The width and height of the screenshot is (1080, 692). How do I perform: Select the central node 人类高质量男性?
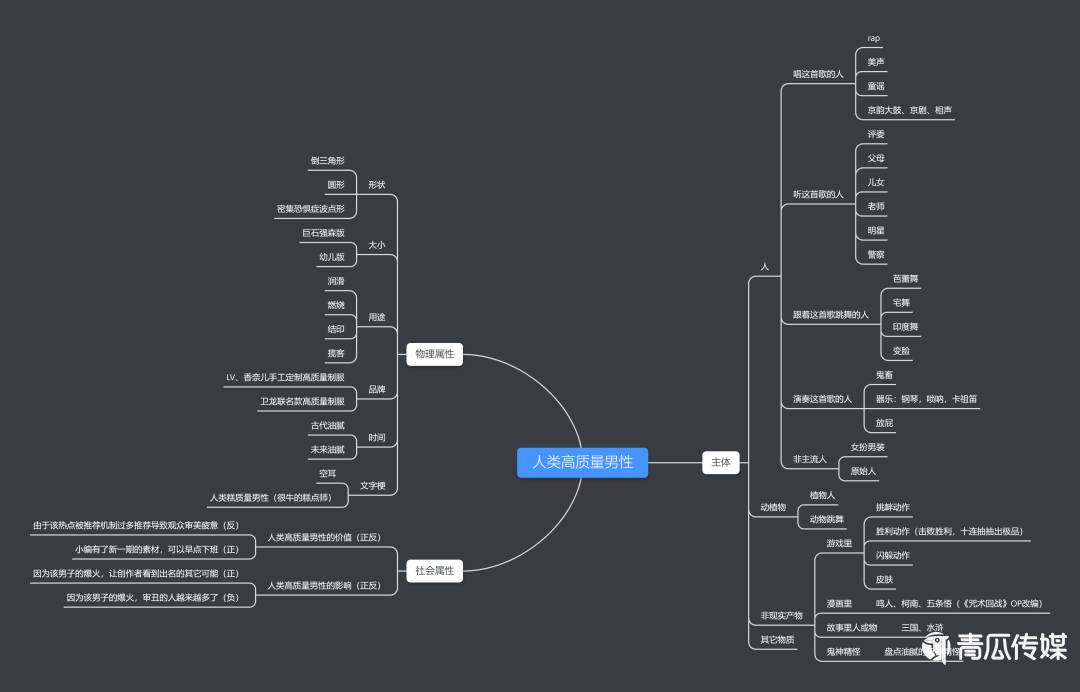pos(582,462)
